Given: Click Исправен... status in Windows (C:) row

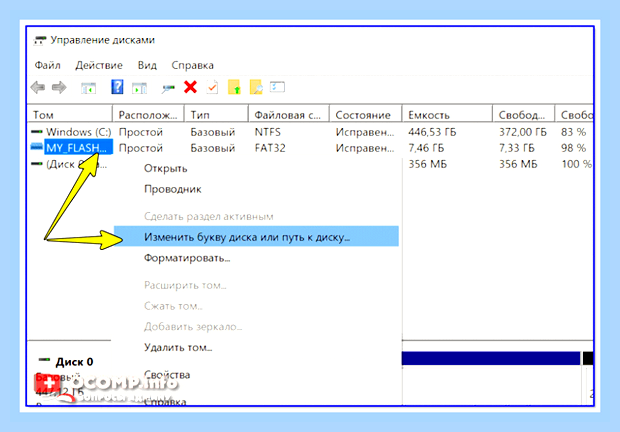Looking at the screenshot, I should tap(365, 132).
